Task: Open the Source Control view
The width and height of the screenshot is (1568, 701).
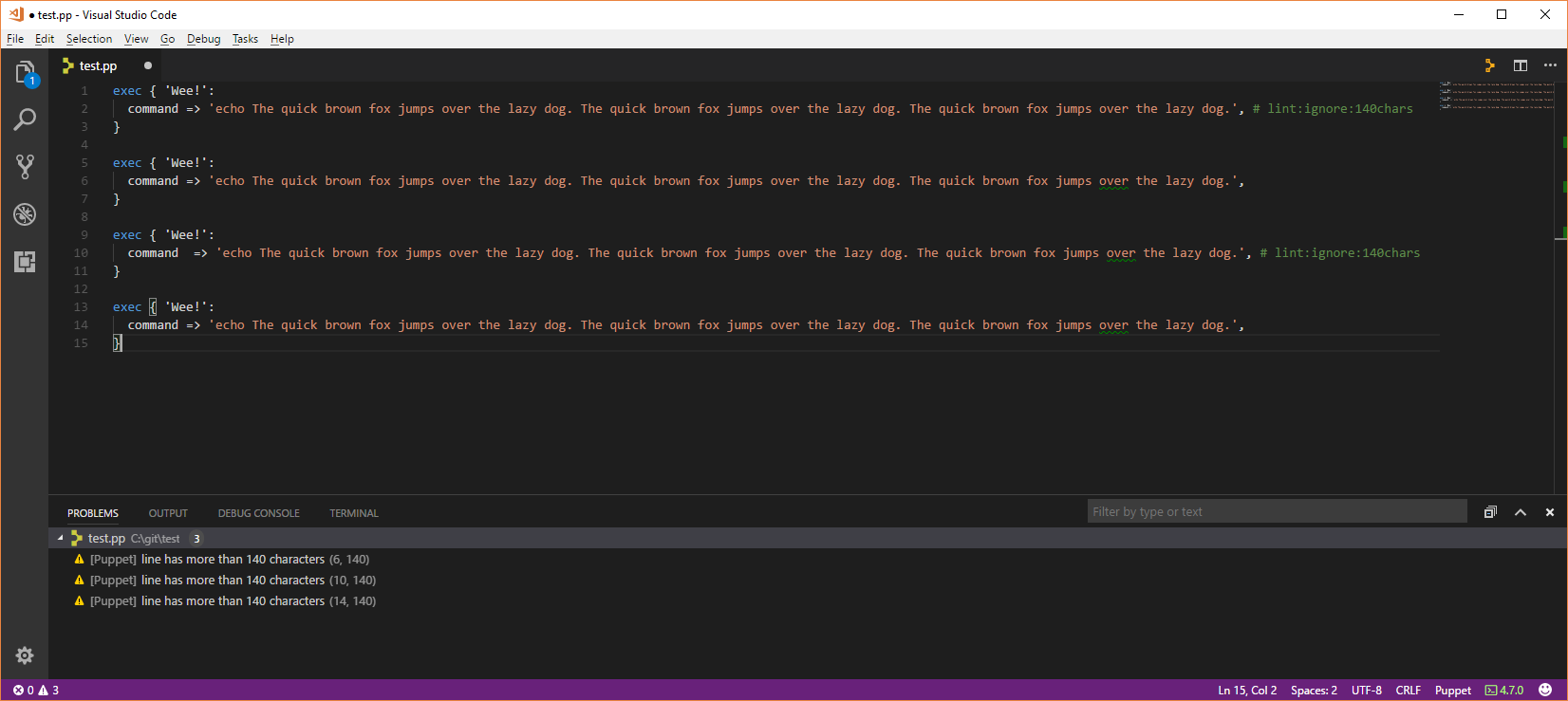Action: tap(25, 167)
